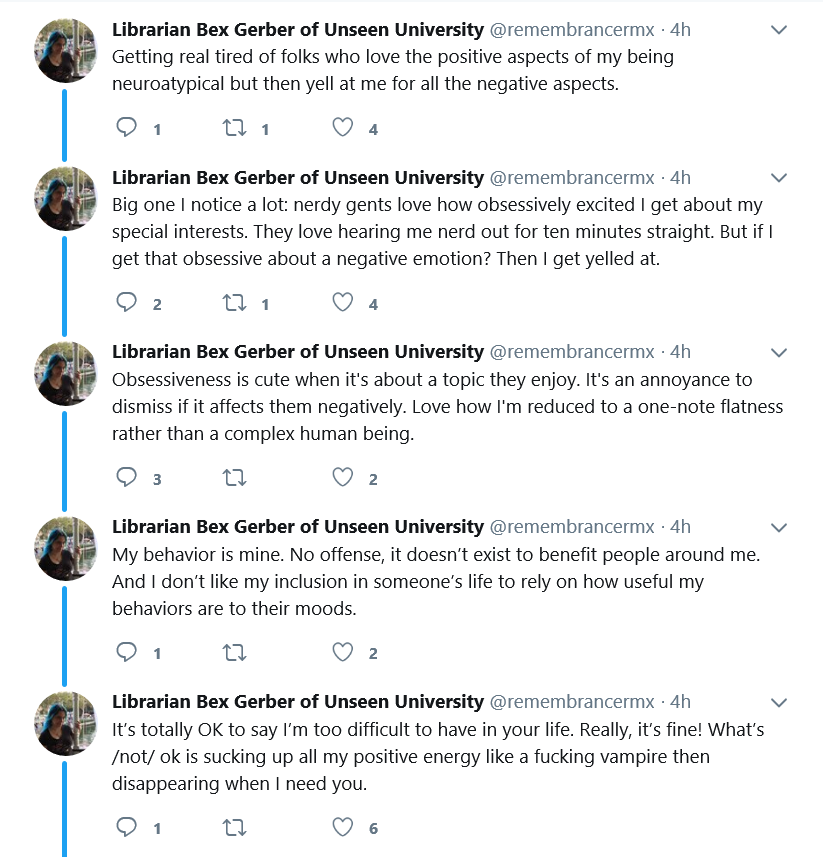Like the 'Getting real tired of folks' tweet
Image resolution: width=823 pixels, height=857 pixels.
pos(343,127)
